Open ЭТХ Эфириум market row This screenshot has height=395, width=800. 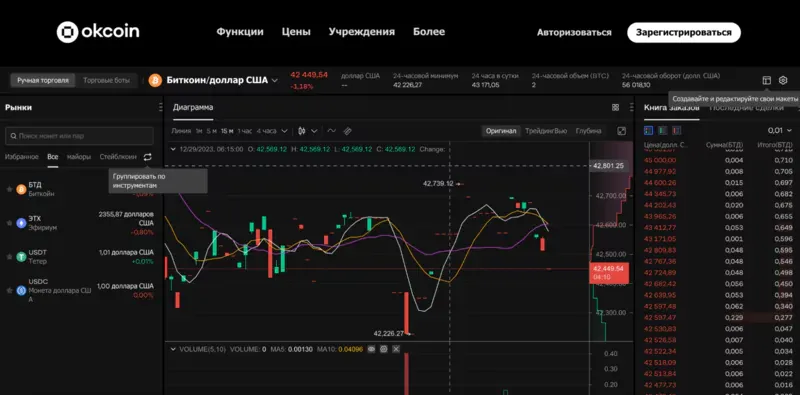click(82, 223)
